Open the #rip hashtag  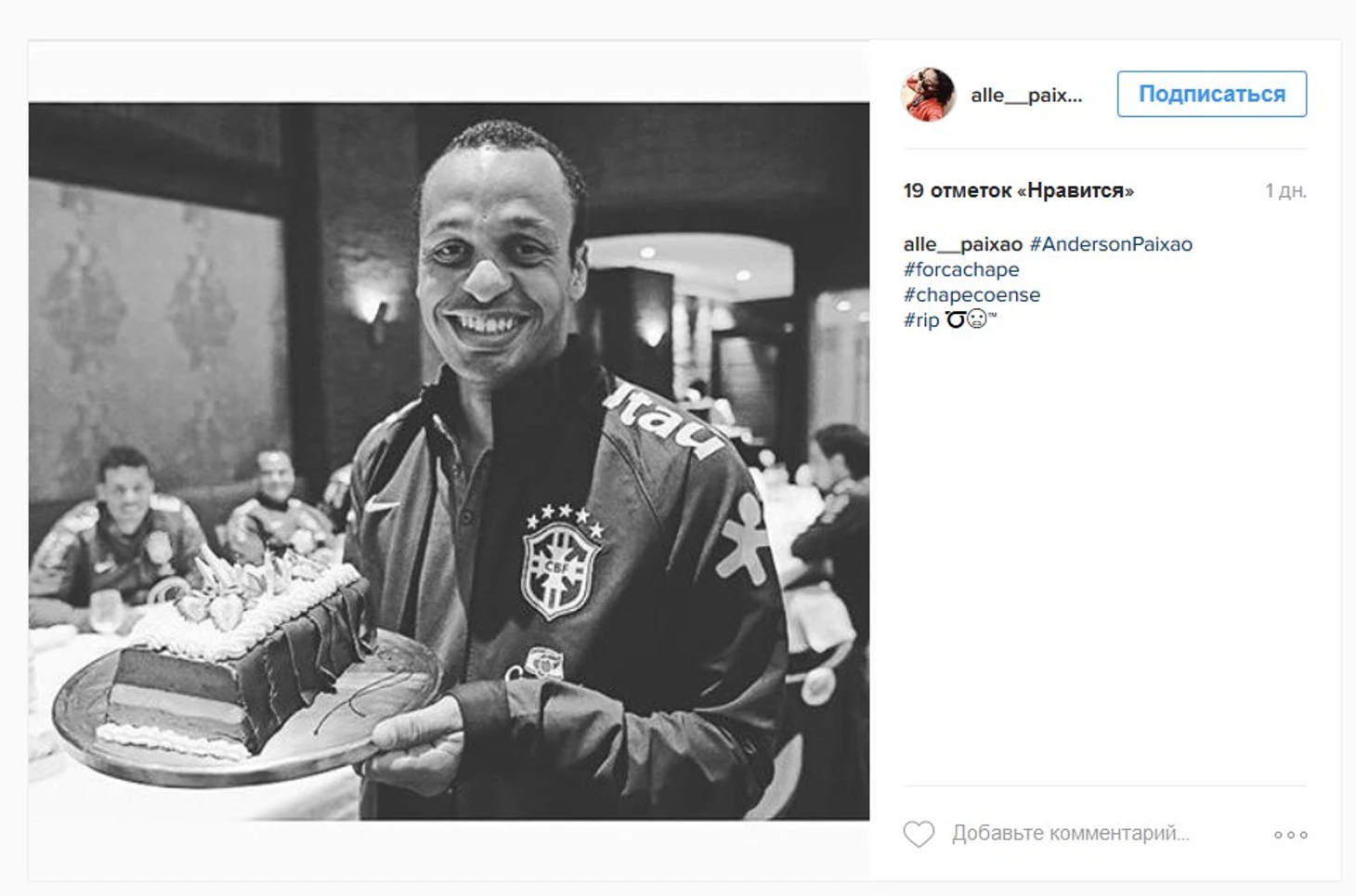click(921, 319)
